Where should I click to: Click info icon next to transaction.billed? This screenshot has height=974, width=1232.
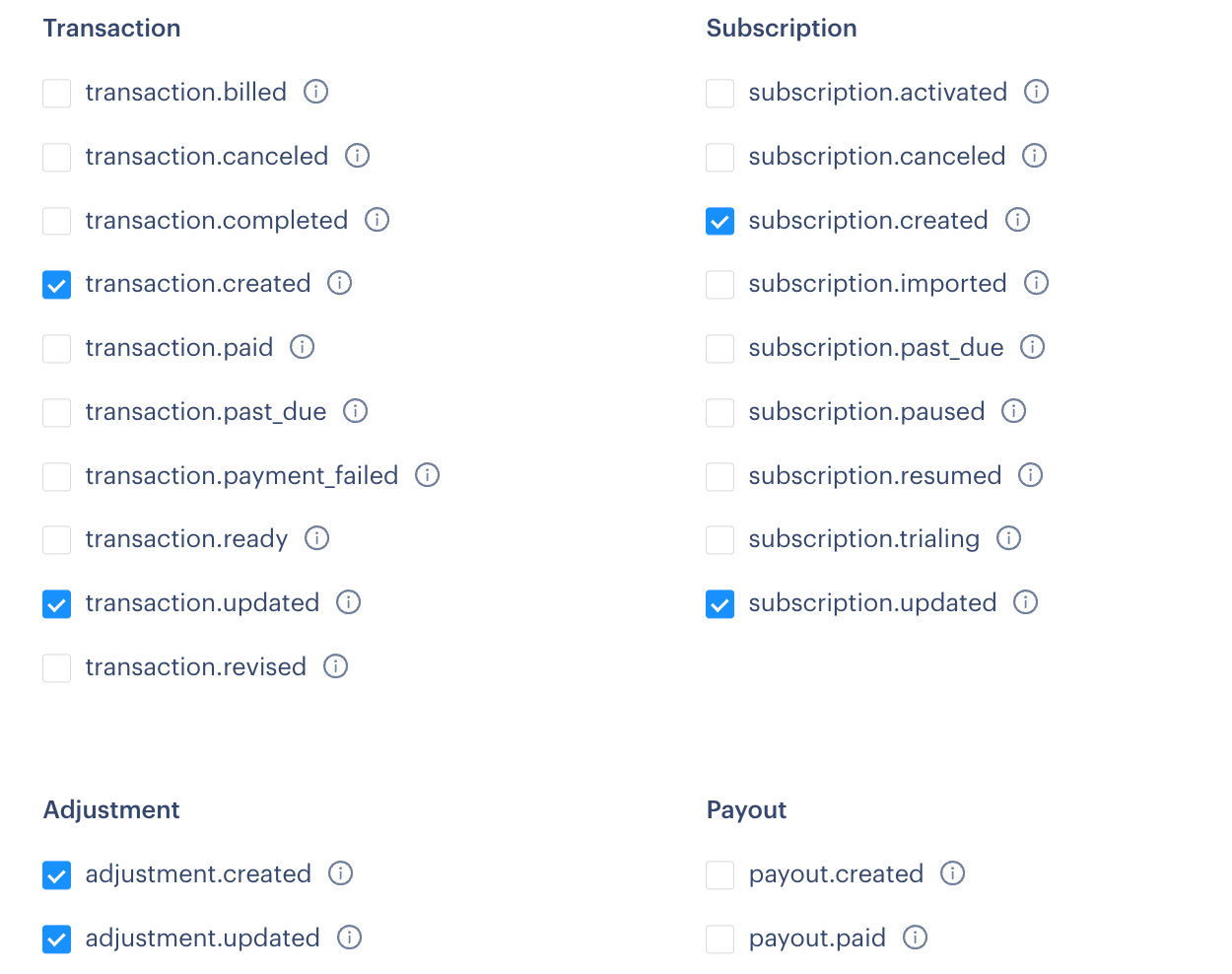tap(315, 92)
